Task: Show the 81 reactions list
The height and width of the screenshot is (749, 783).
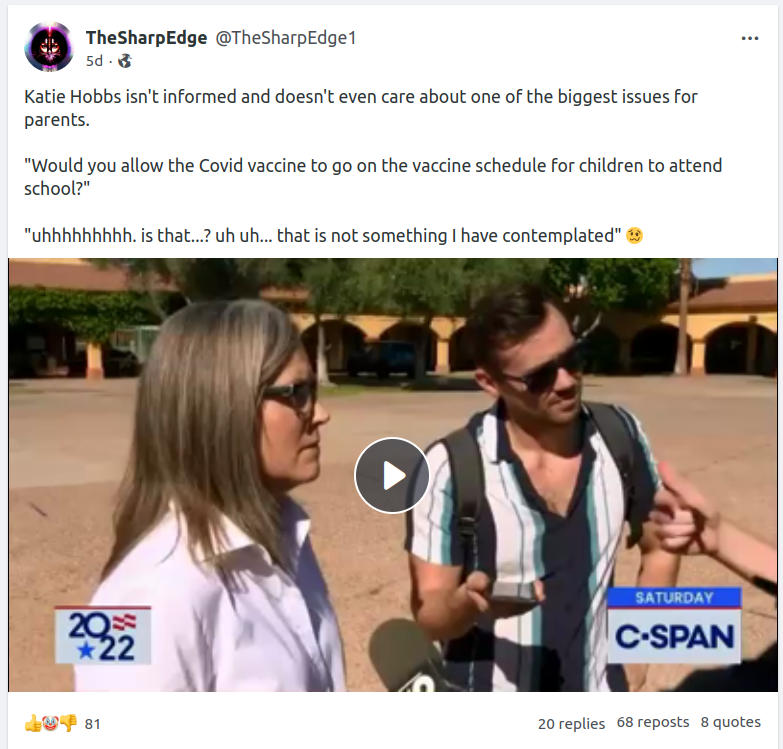Action: pos(92,724)
